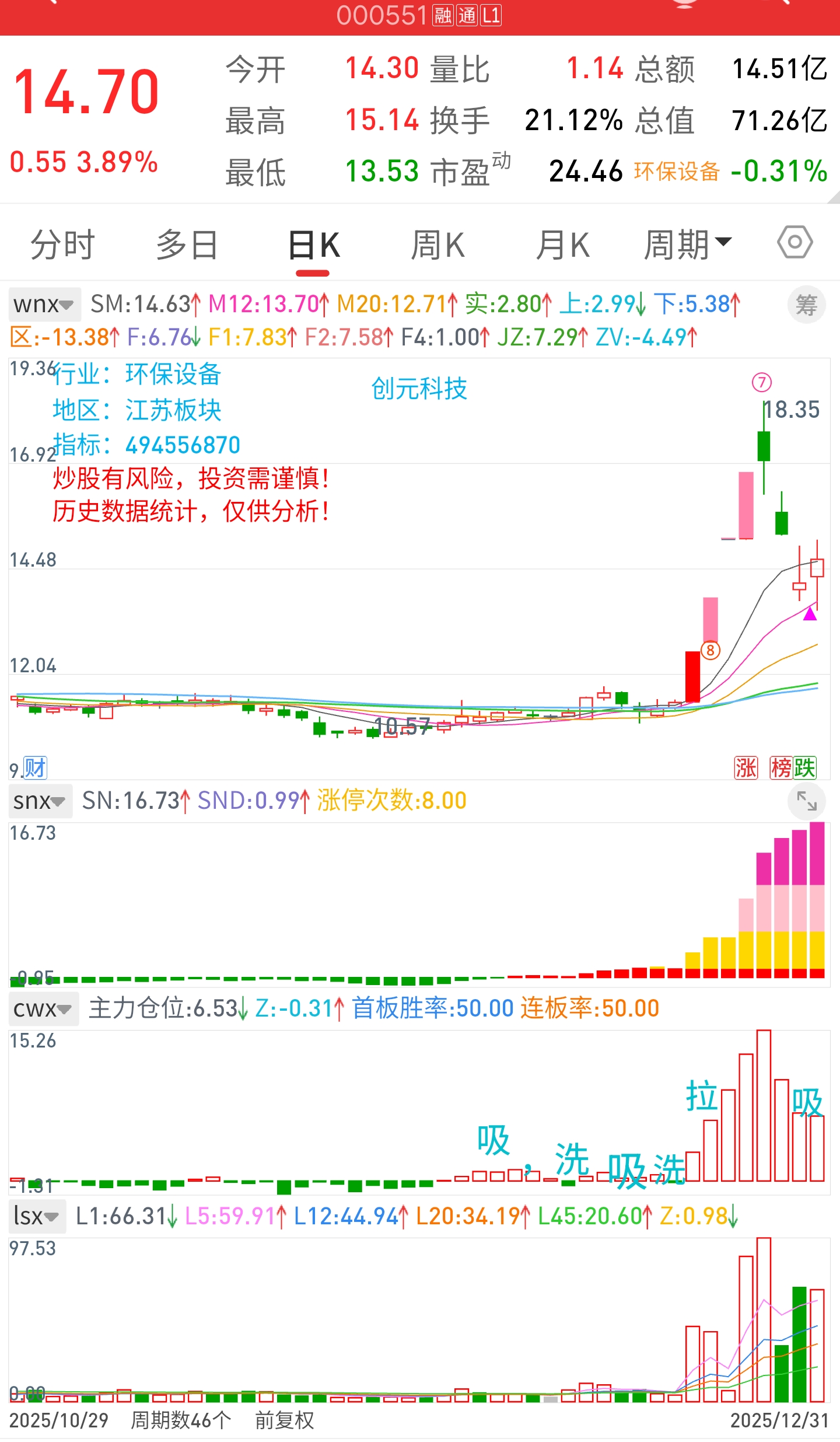Switch to the 多日 tab
Screen dimensions: 840x1442
[187, 245]
